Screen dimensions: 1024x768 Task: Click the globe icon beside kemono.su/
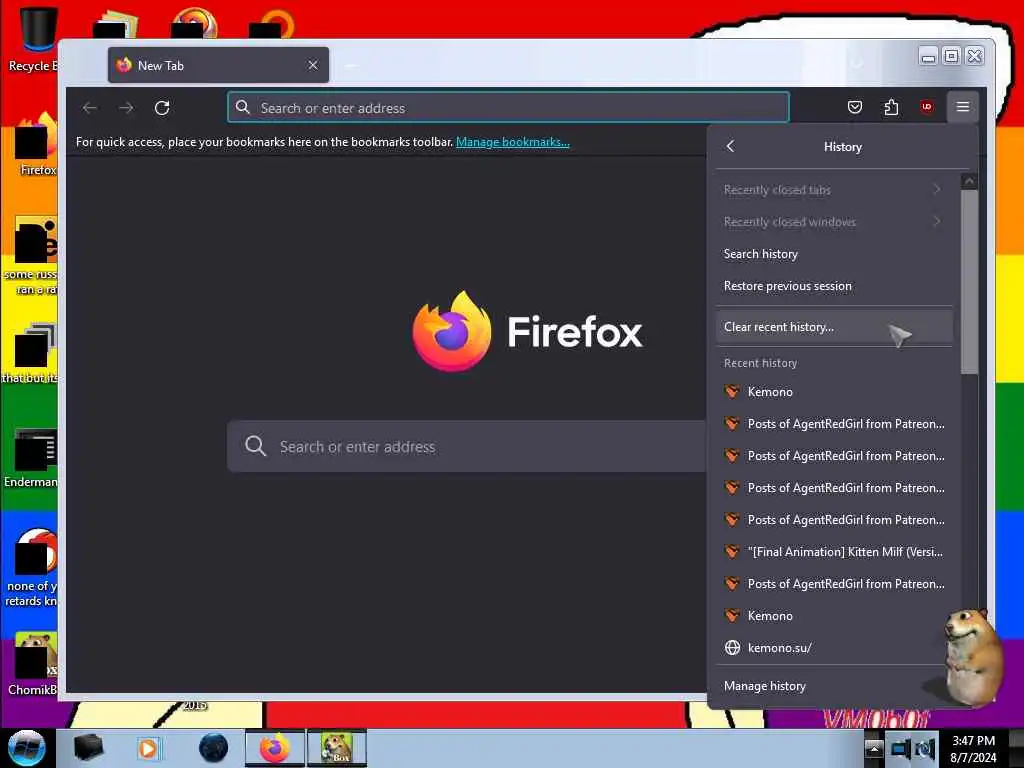point(732,648)
